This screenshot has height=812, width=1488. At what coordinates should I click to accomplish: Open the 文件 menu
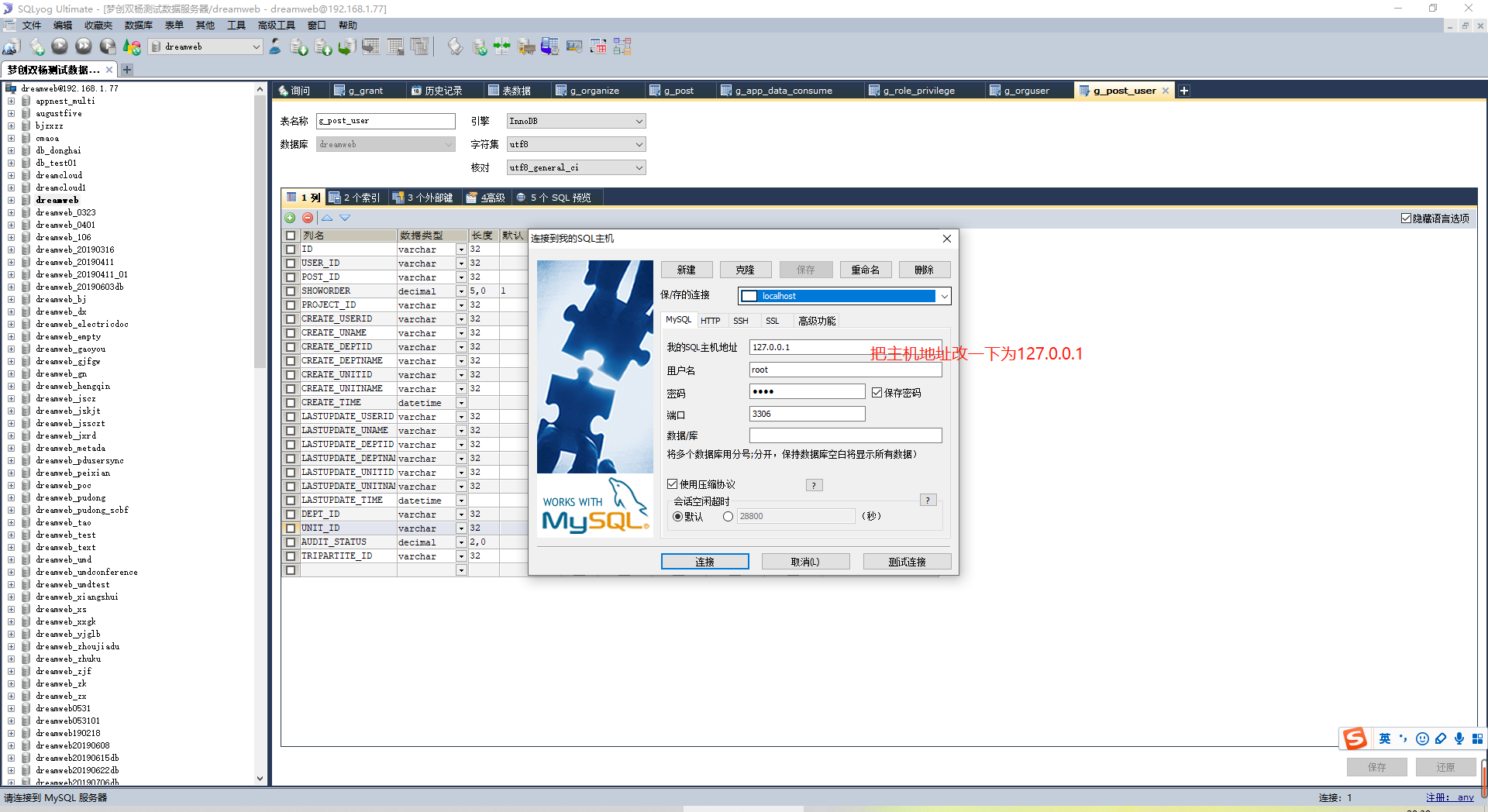[32, 26]
